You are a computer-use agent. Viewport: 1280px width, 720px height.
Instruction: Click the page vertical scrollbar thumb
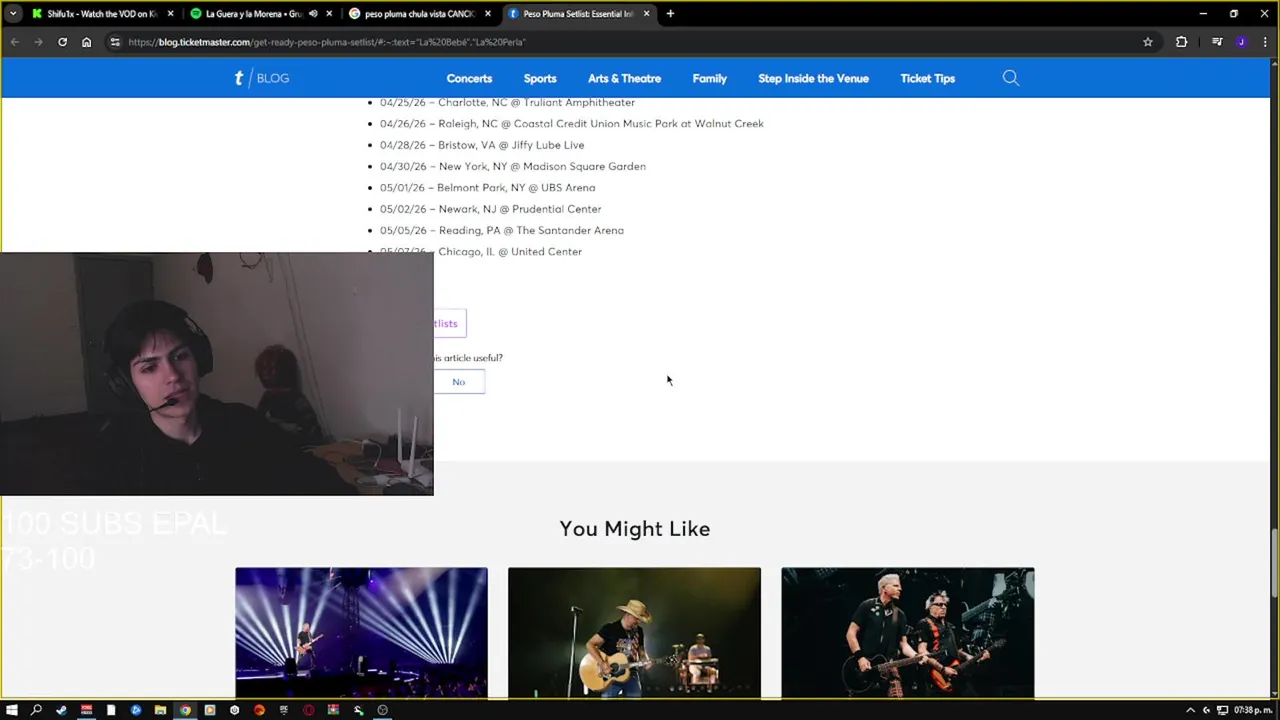(1274, 563)
